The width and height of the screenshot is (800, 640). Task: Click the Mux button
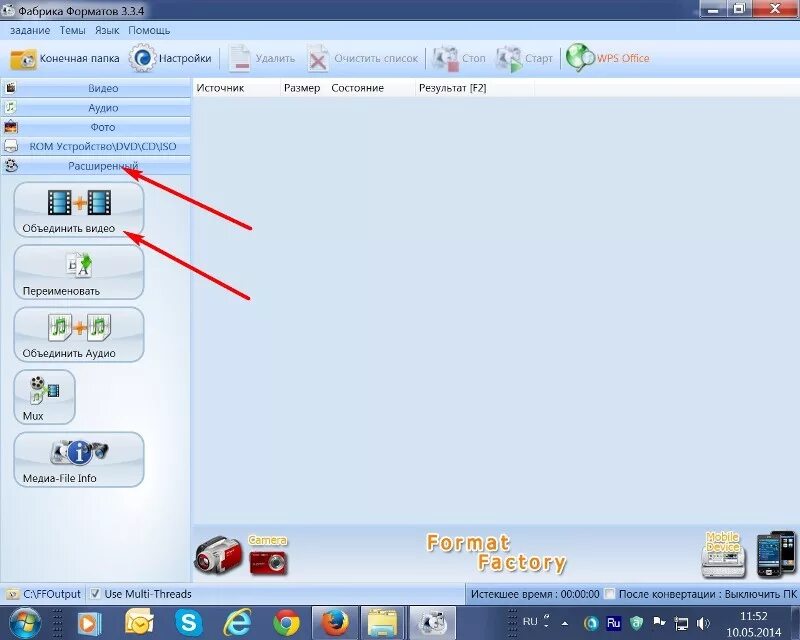point(44,397)
